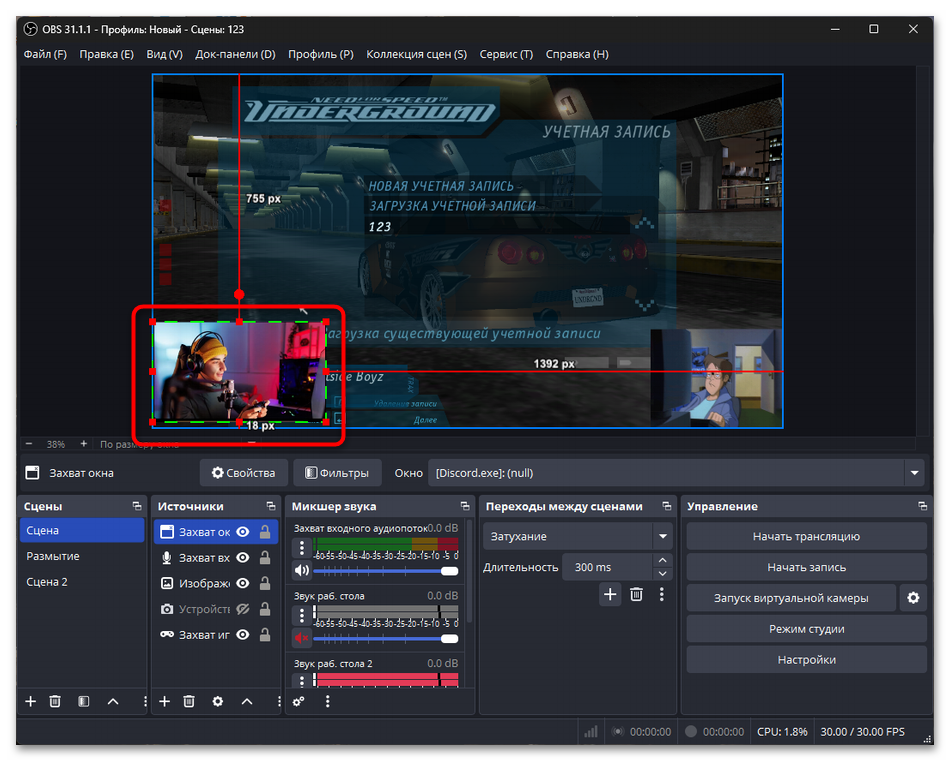Move scene up with arrow icon
This screenshot has height=761, width=950.
pyautogui.click(x=113, y=701)
